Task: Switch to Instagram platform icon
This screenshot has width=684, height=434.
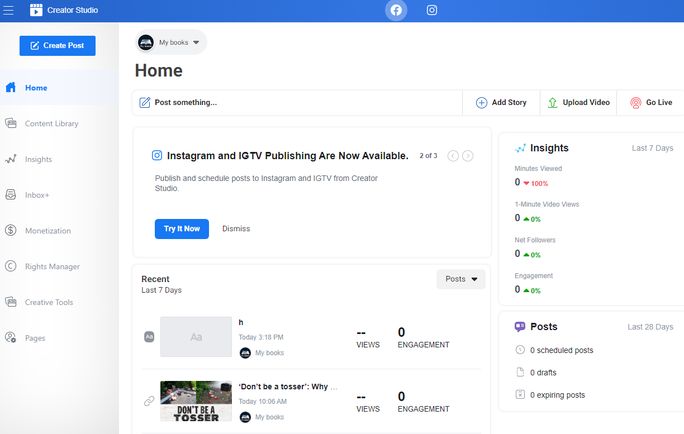Action: [432, 10]
